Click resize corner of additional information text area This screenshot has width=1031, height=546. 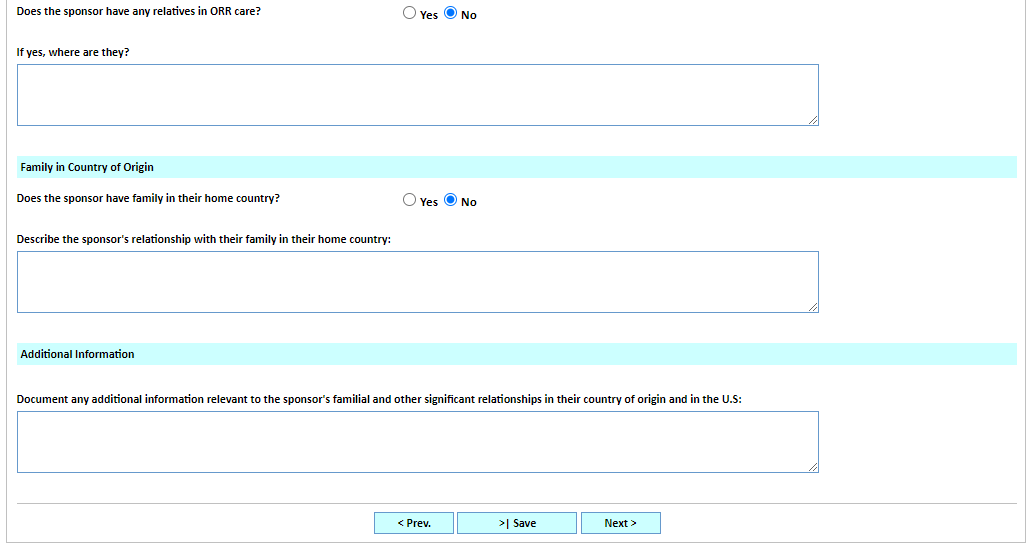click(813, 467)
